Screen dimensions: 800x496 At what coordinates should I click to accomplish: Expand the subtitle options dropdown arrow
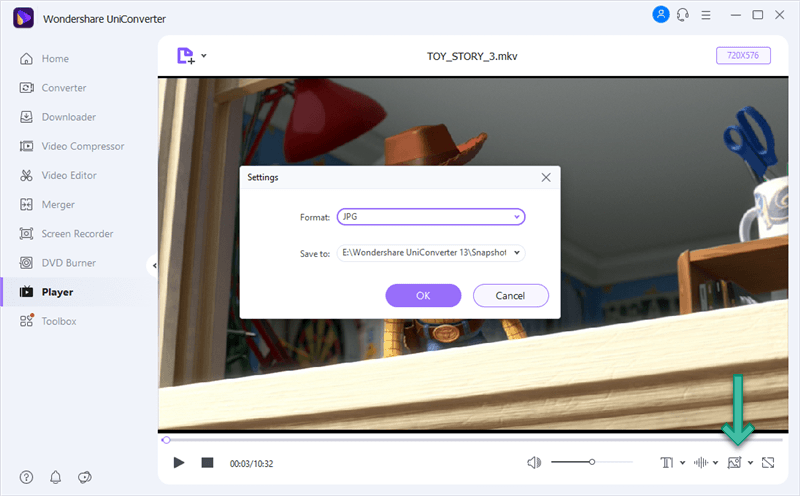pyautogui.click(x=683, y=463)
